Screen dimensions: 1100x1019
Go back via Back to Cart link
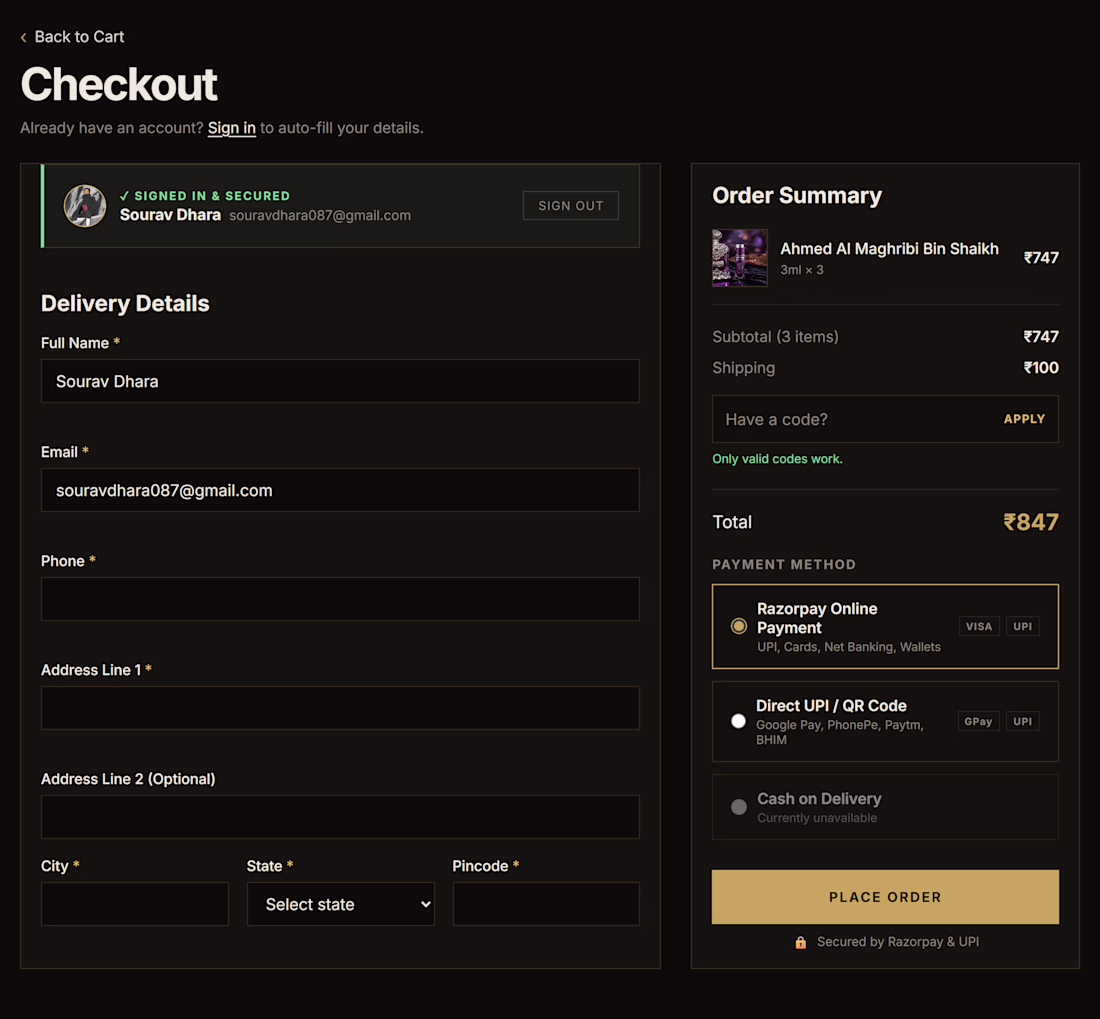coord(79,36)
